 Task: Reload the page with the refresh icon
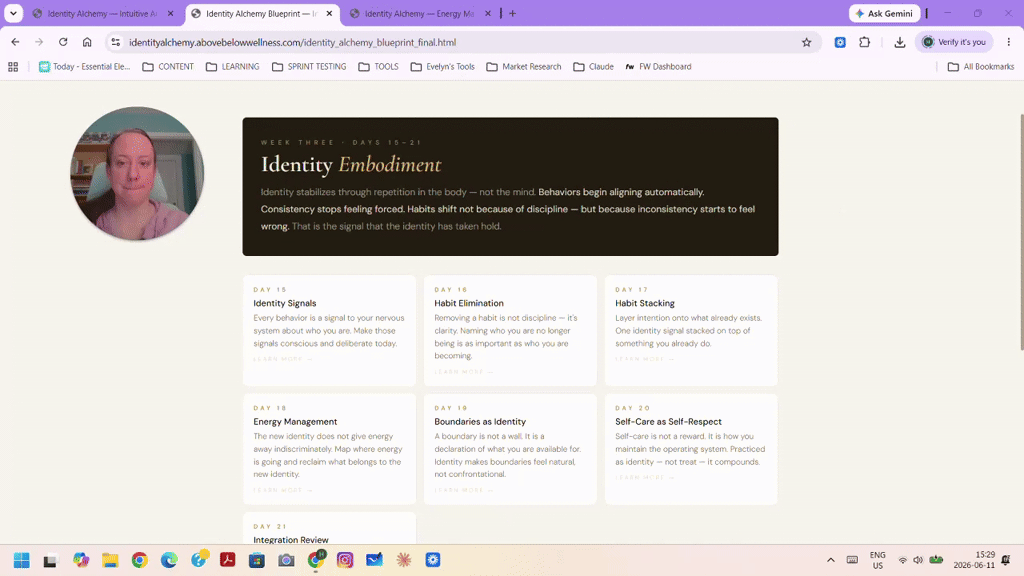click(63, 42)
